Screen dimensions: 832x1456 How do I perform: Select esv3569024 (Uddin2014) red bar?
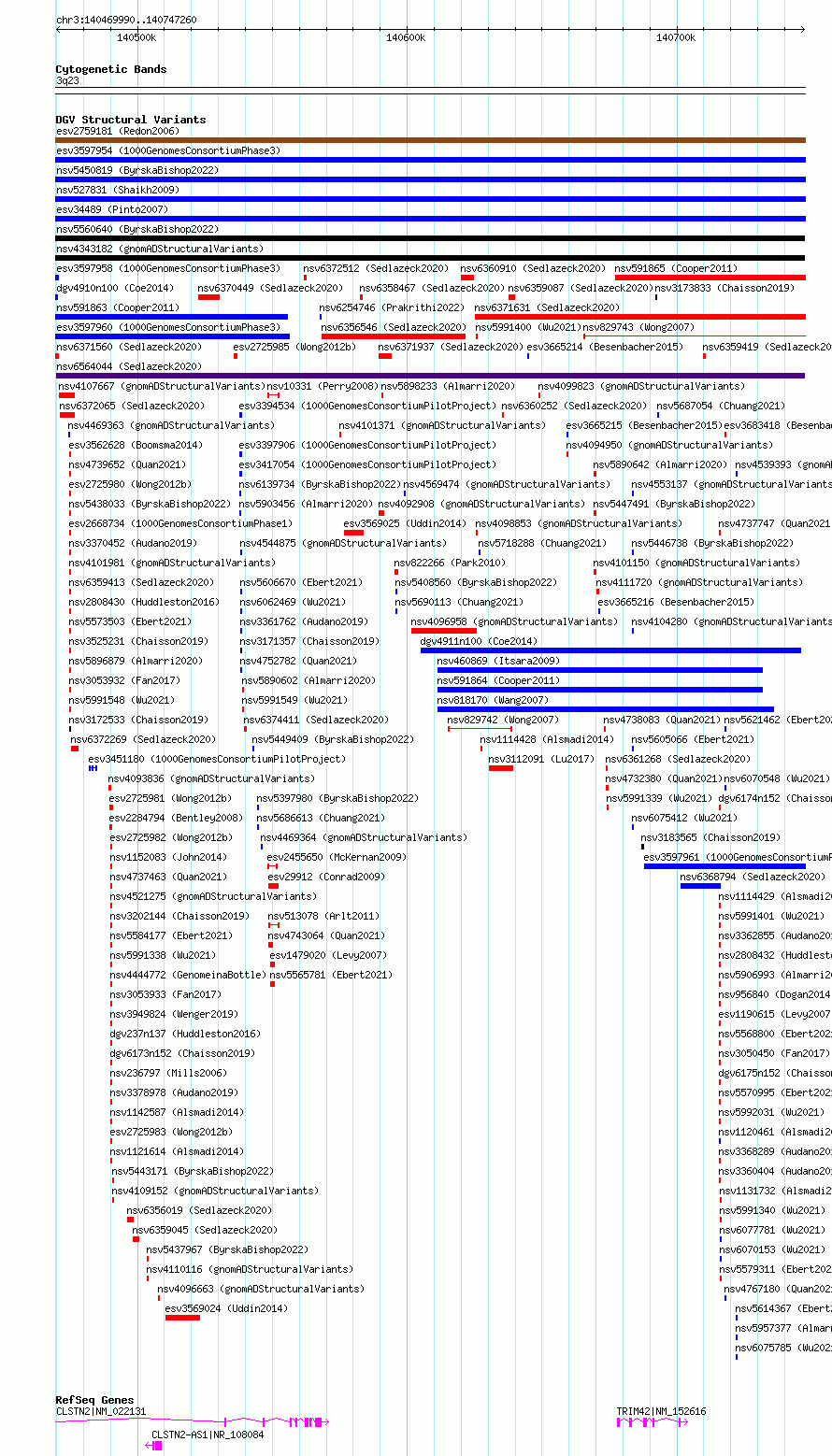(182, 1318)
